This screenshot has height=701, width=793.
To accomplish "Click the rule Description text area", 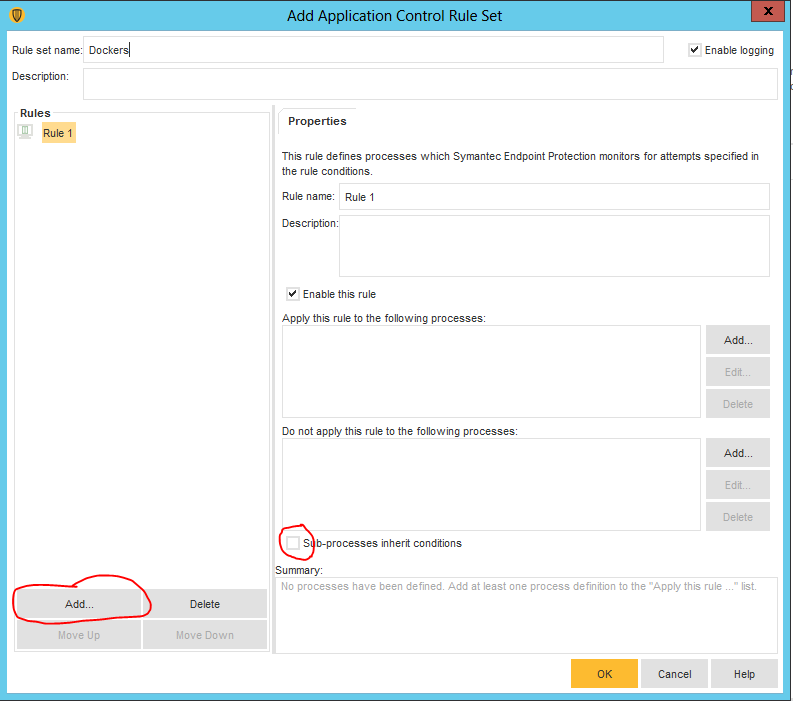I will point(554,246).
